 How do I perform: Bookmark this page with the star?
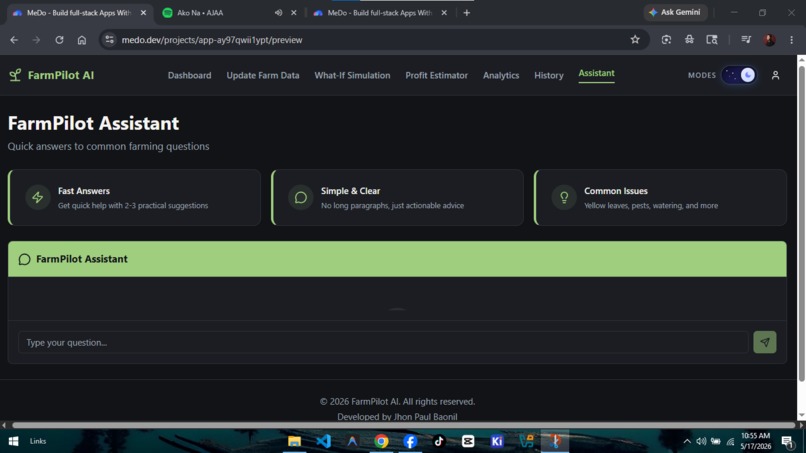point(635,40)
